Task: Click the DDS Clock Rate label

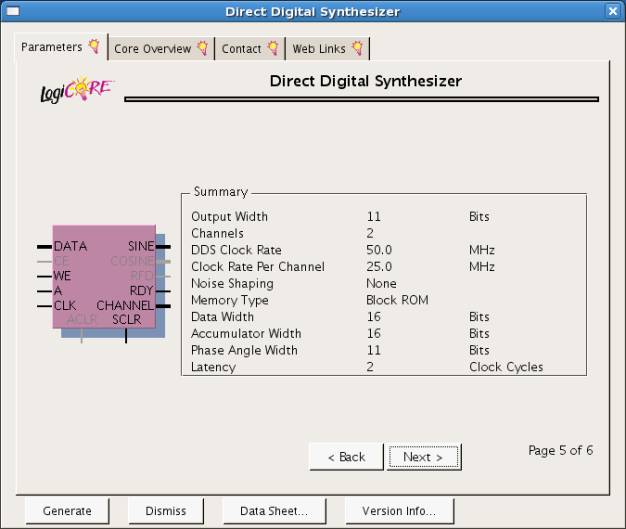Action: pyautogui.click(x=236, y=250)
